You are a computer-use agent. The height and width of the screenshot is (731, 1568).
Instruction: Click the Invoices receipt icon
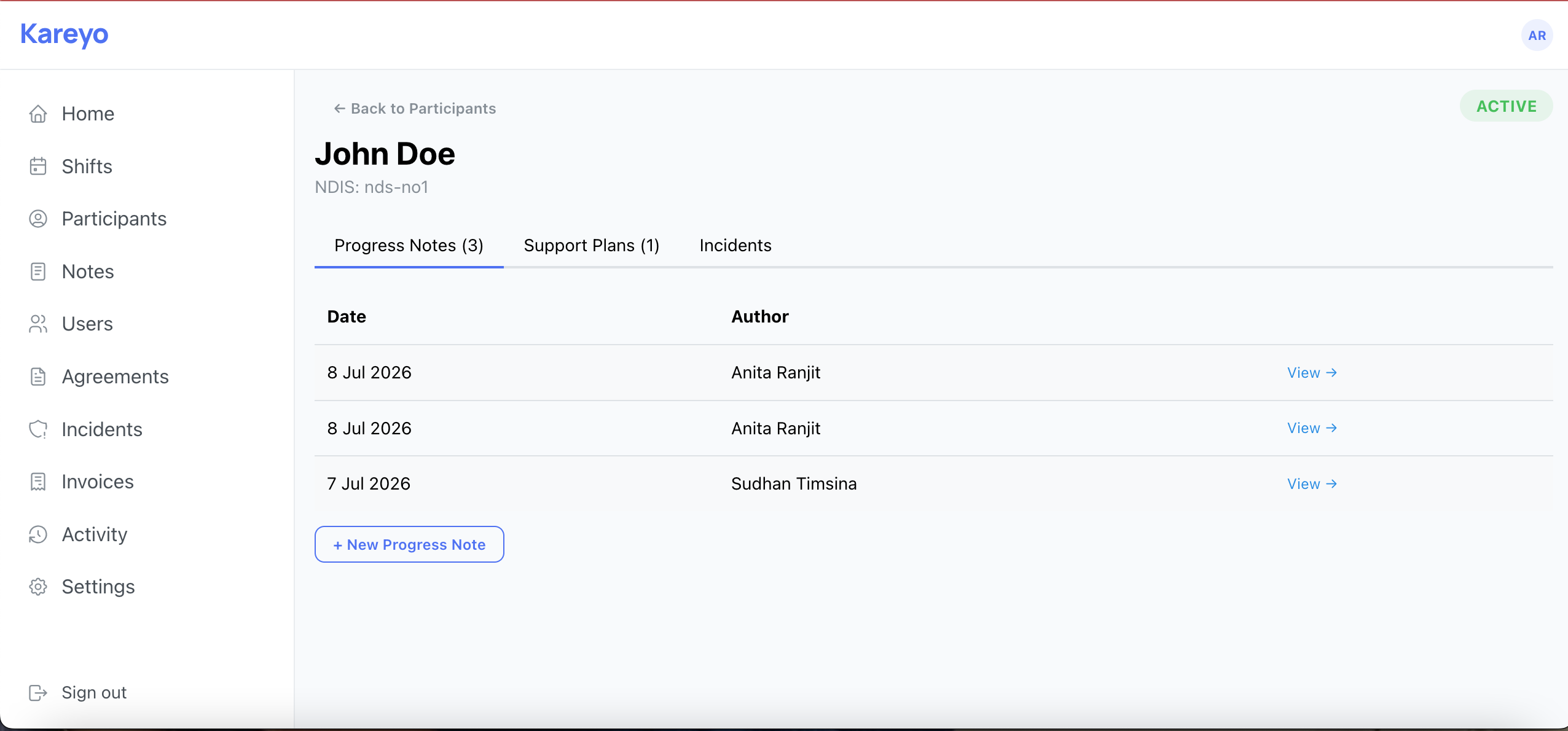coord(38,482)
